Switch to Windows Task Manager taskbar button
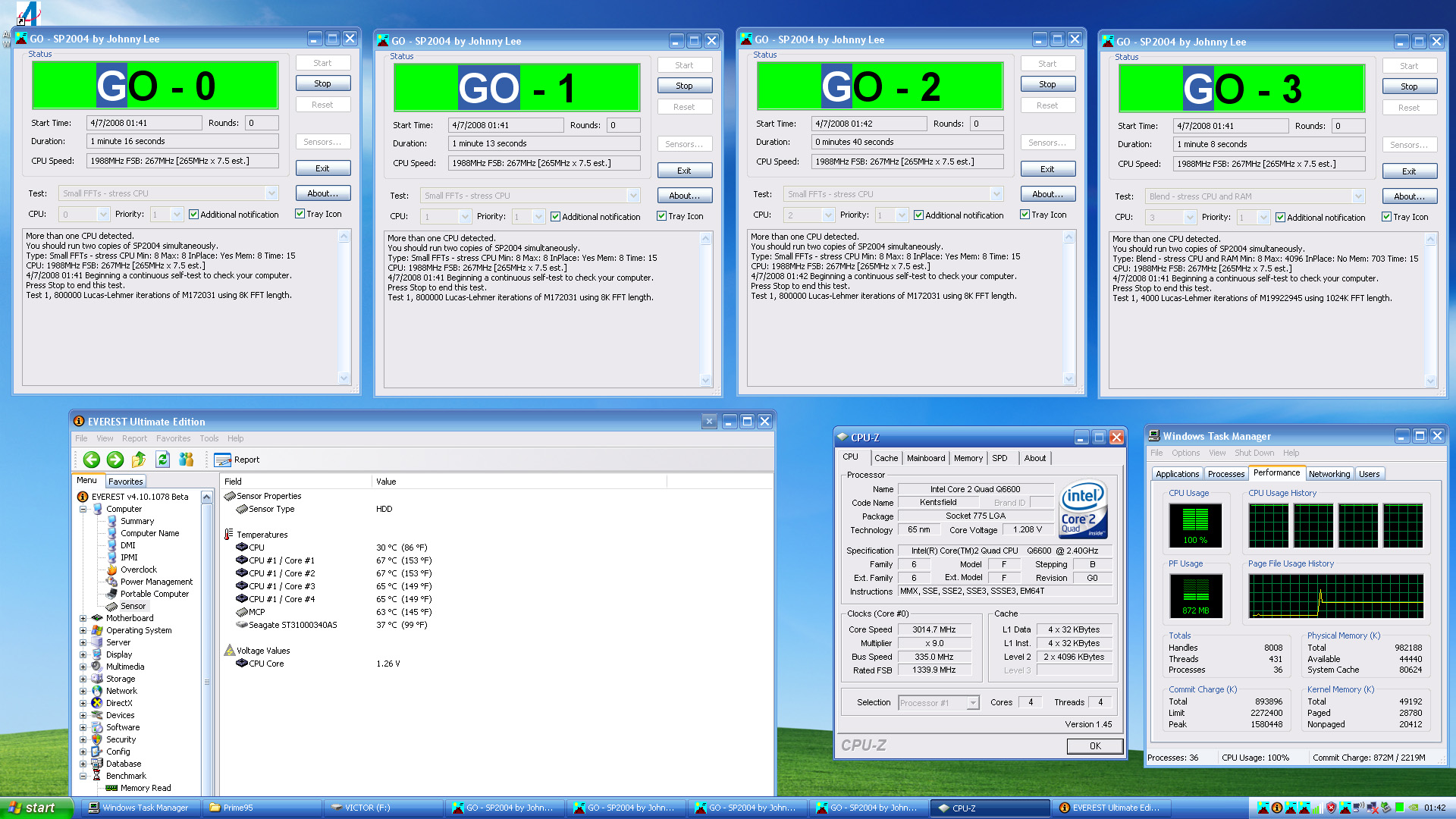 [140, 808]
